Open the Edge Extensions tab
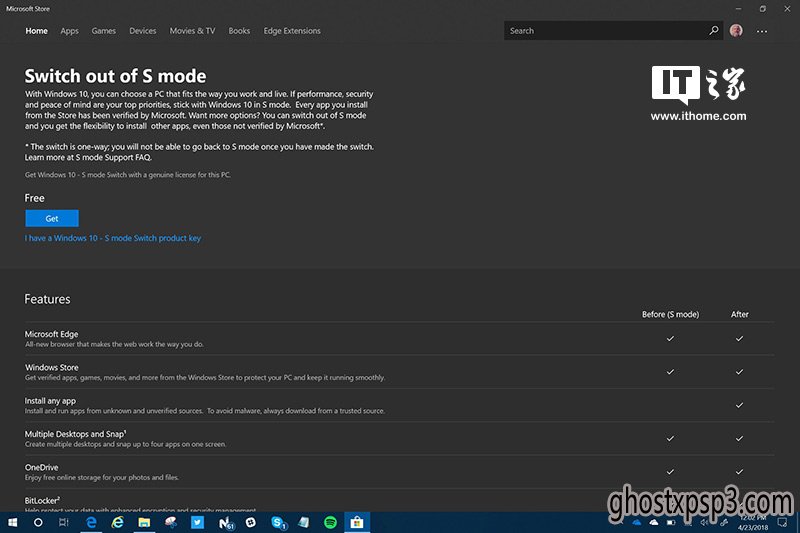Image resolution: width=800 pixels, height=533 pixels. [x=292, y=31]
